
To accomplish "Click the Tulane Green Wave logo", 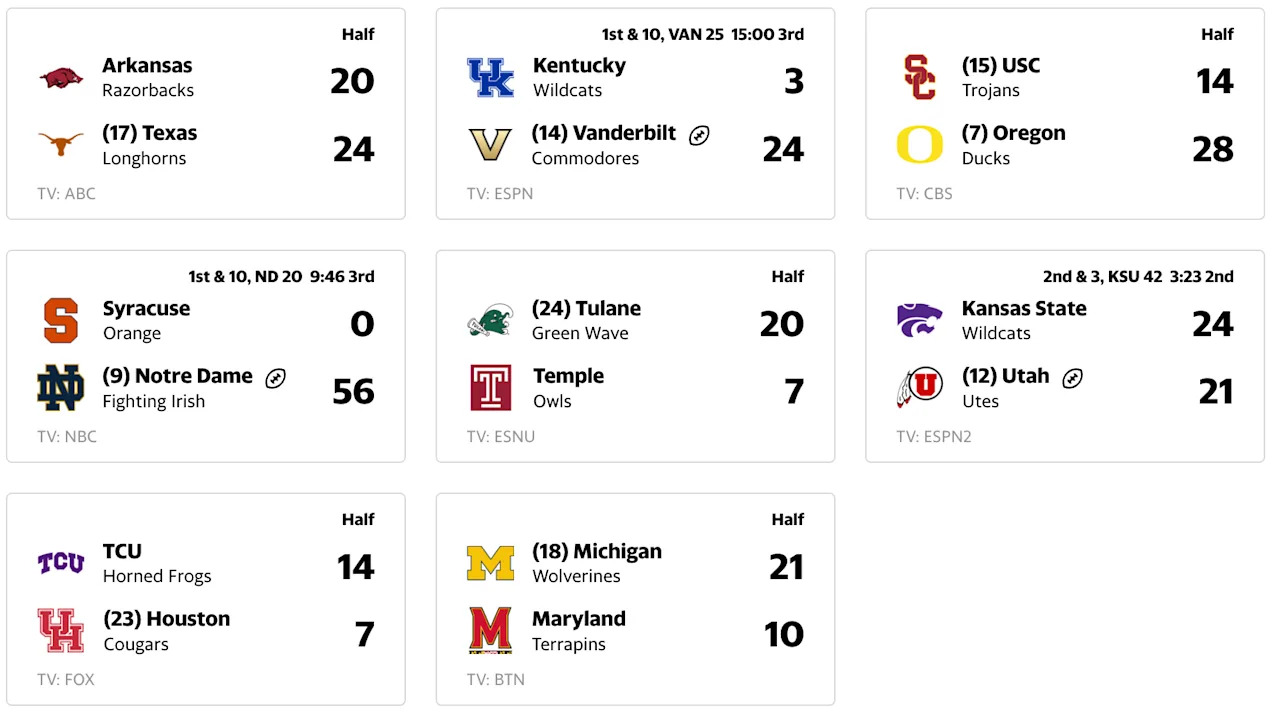I will point(490,320).
